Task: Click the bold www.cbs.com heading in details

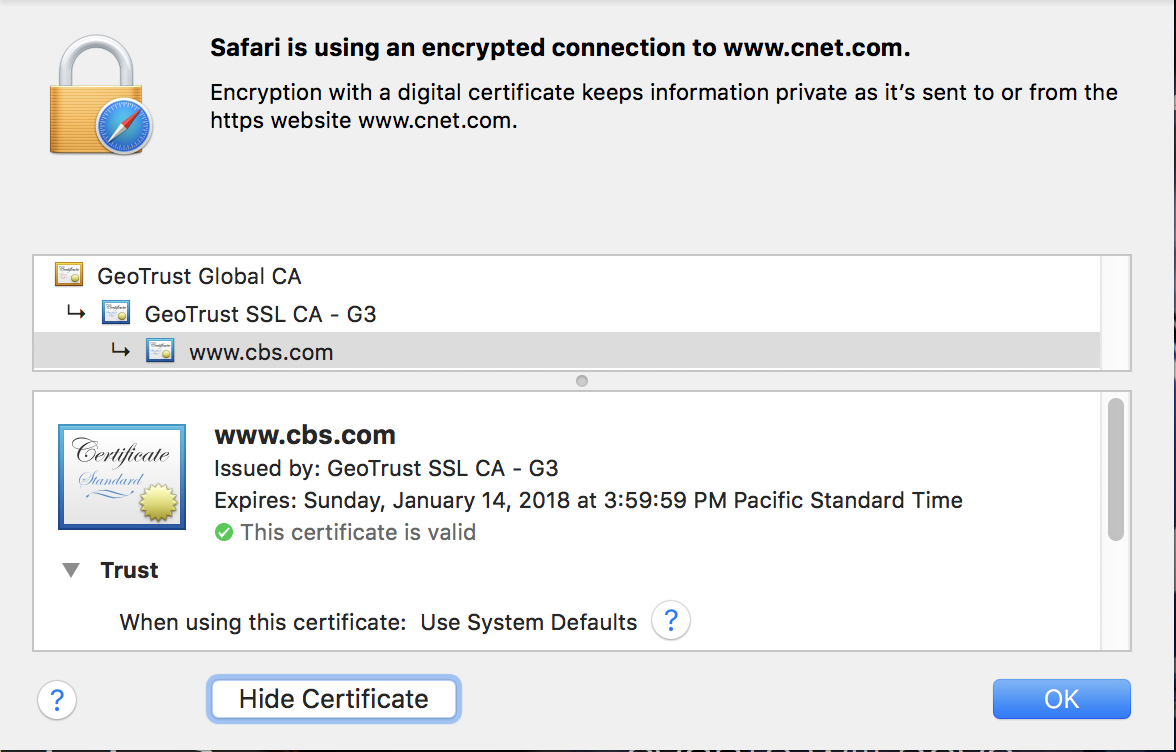Action: [305, 435]
